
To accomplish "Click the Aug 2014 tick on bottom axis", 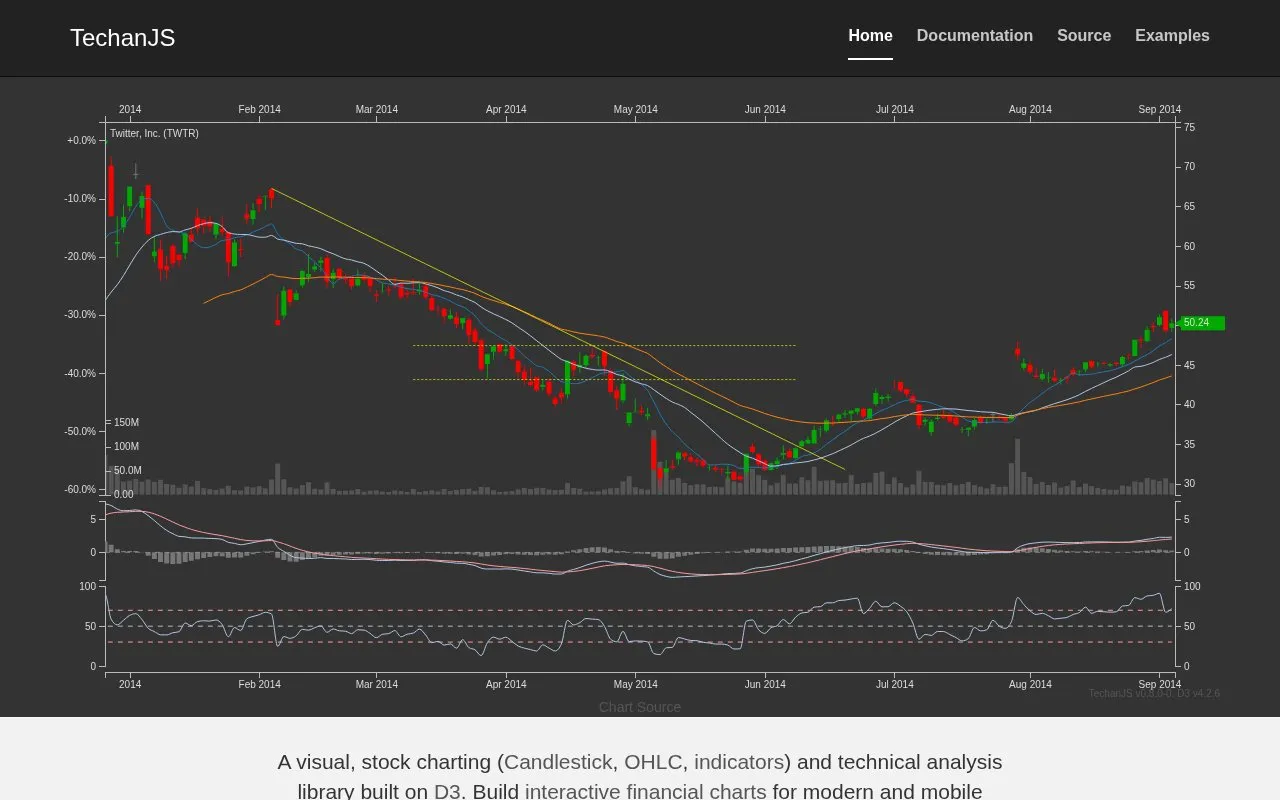I will 1030,684.
